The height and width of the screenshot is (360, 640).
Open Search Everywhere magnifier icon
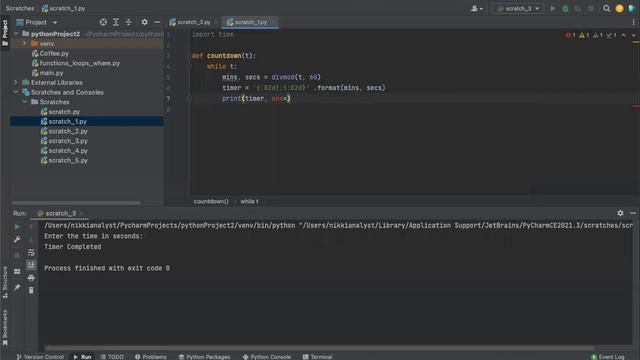point(607,9)
